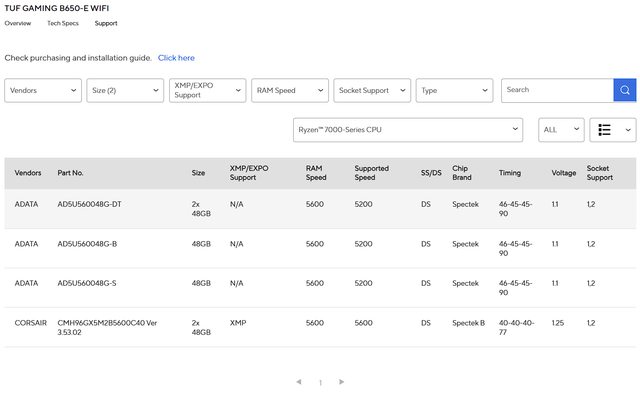Select page number 1 in pagination
640x393 pixels.
[320, 382]
